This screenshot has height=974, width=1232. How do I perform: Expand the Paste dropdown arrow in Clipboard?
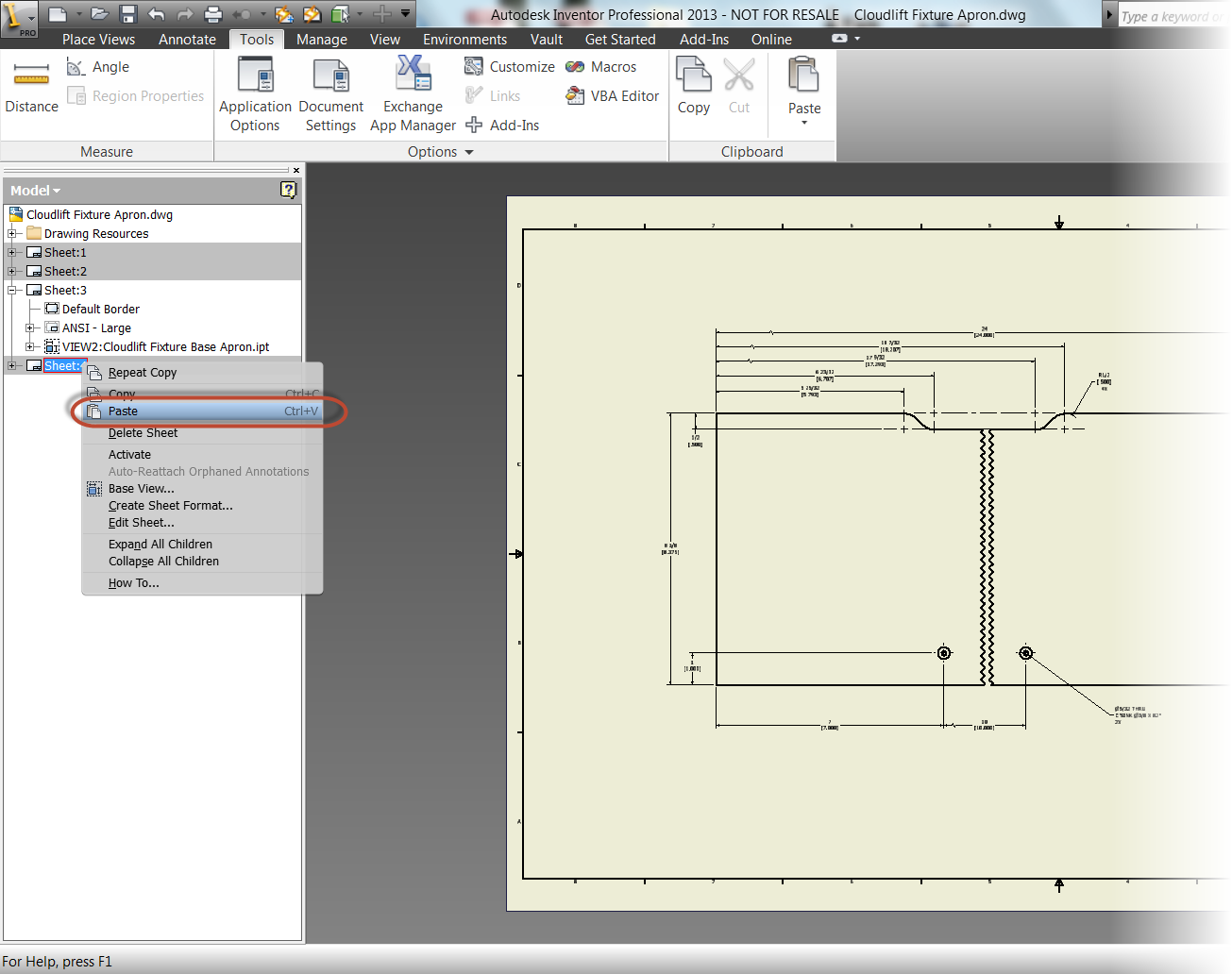[804, 123]
